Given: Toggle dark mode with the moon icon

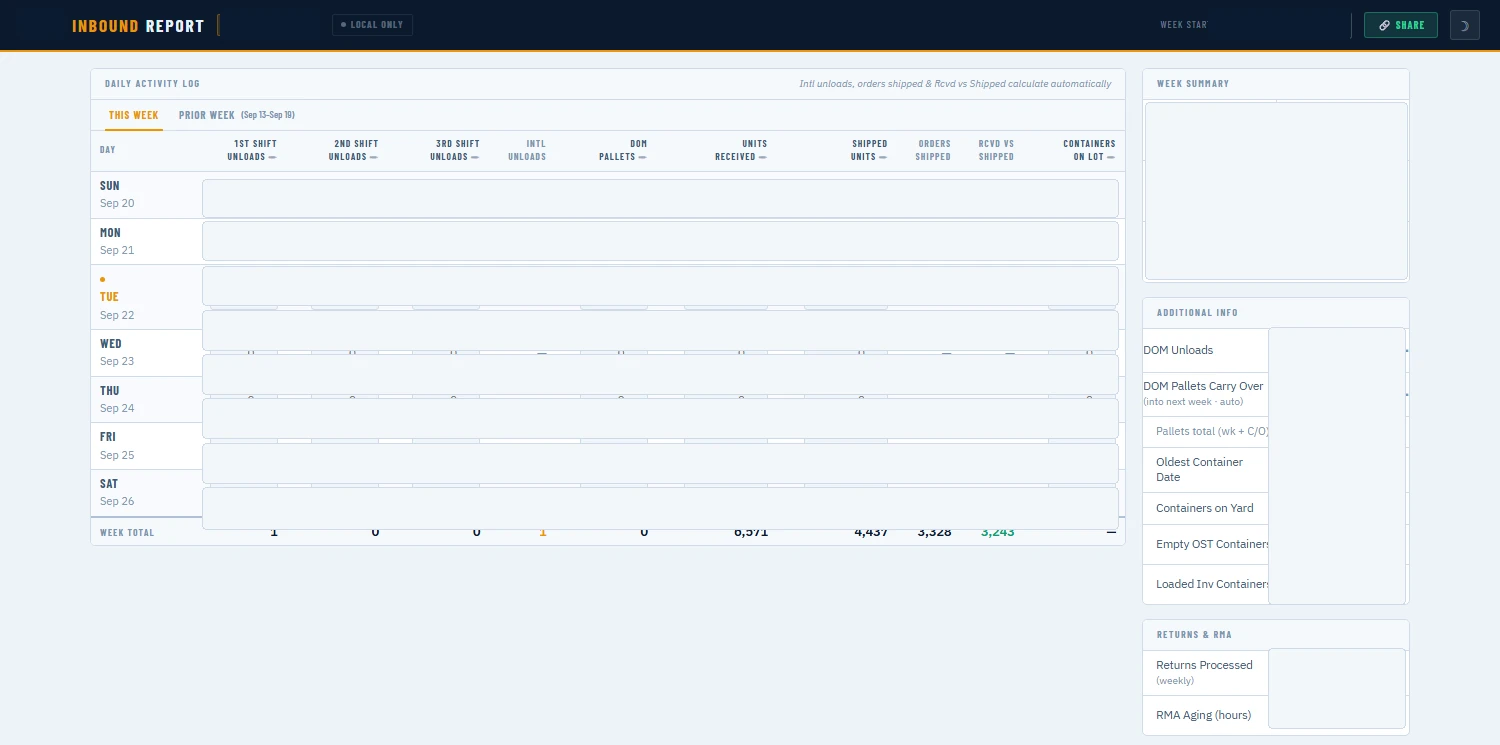Looking at the screenshot, I should pyautogui.click(x=1464, y=25).
